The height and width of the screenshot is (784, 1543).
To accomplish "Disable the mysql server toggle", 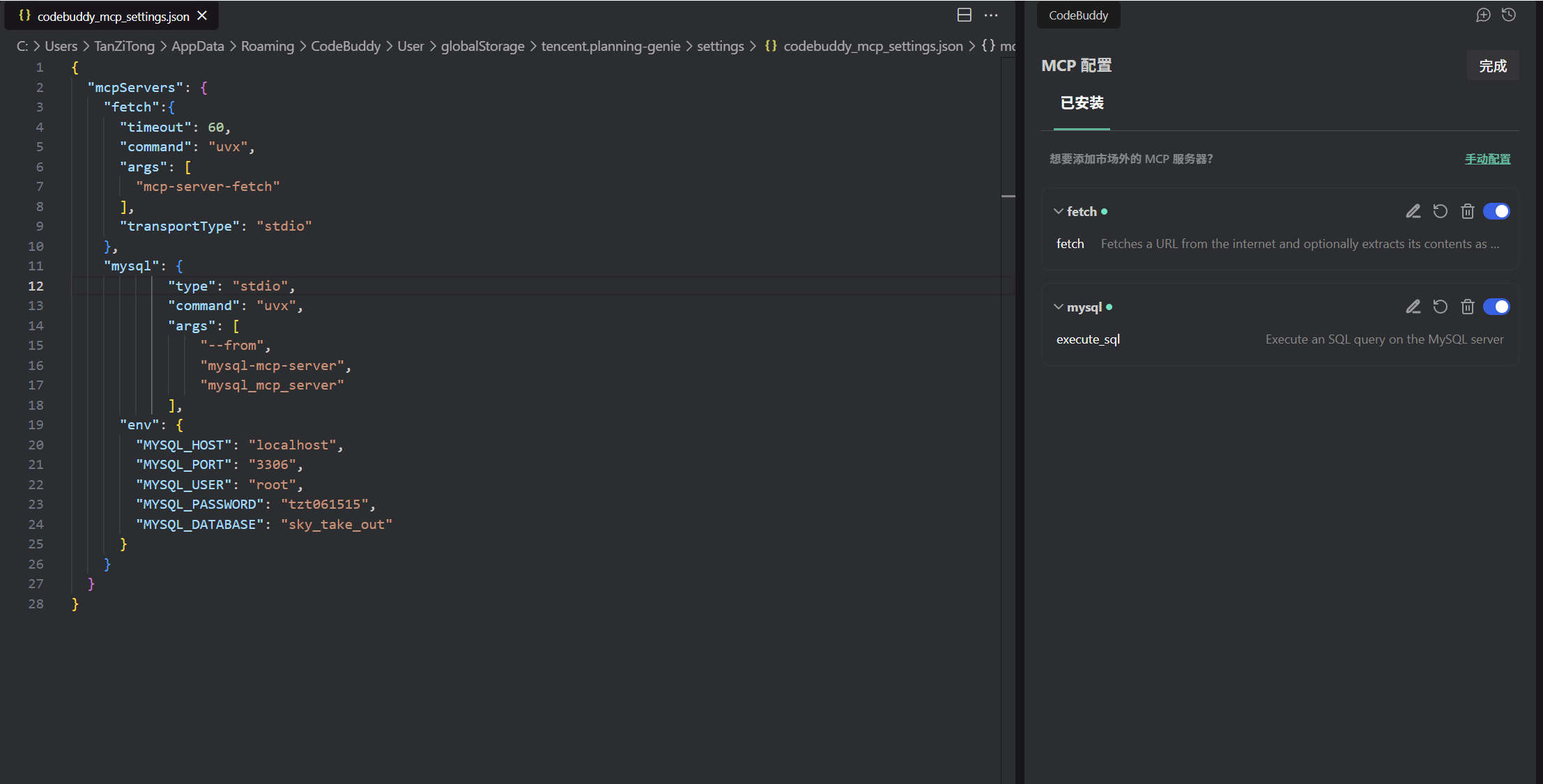I will point(1496,307).
